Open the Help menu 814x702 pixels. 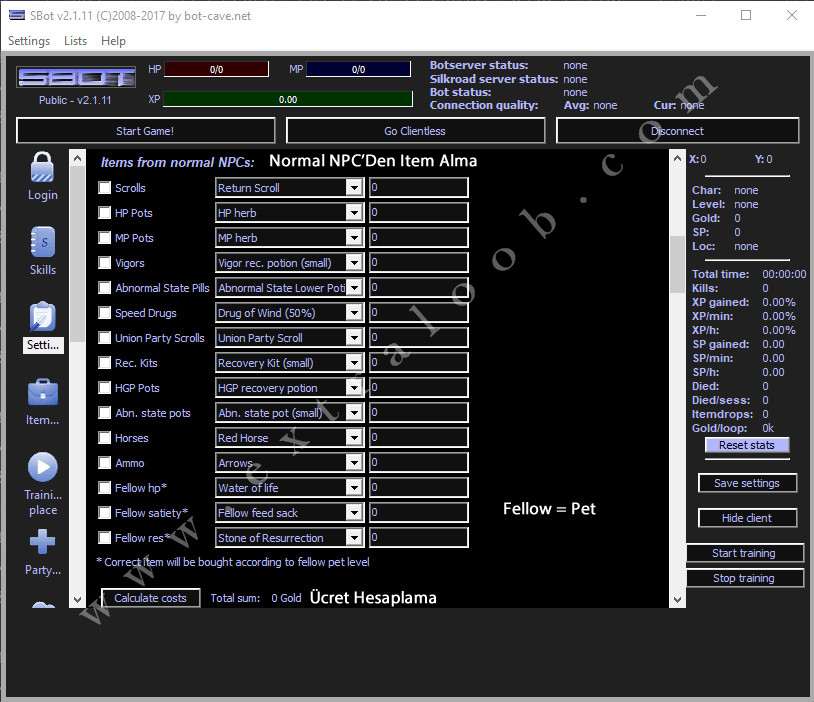click(x=114, y=41)
